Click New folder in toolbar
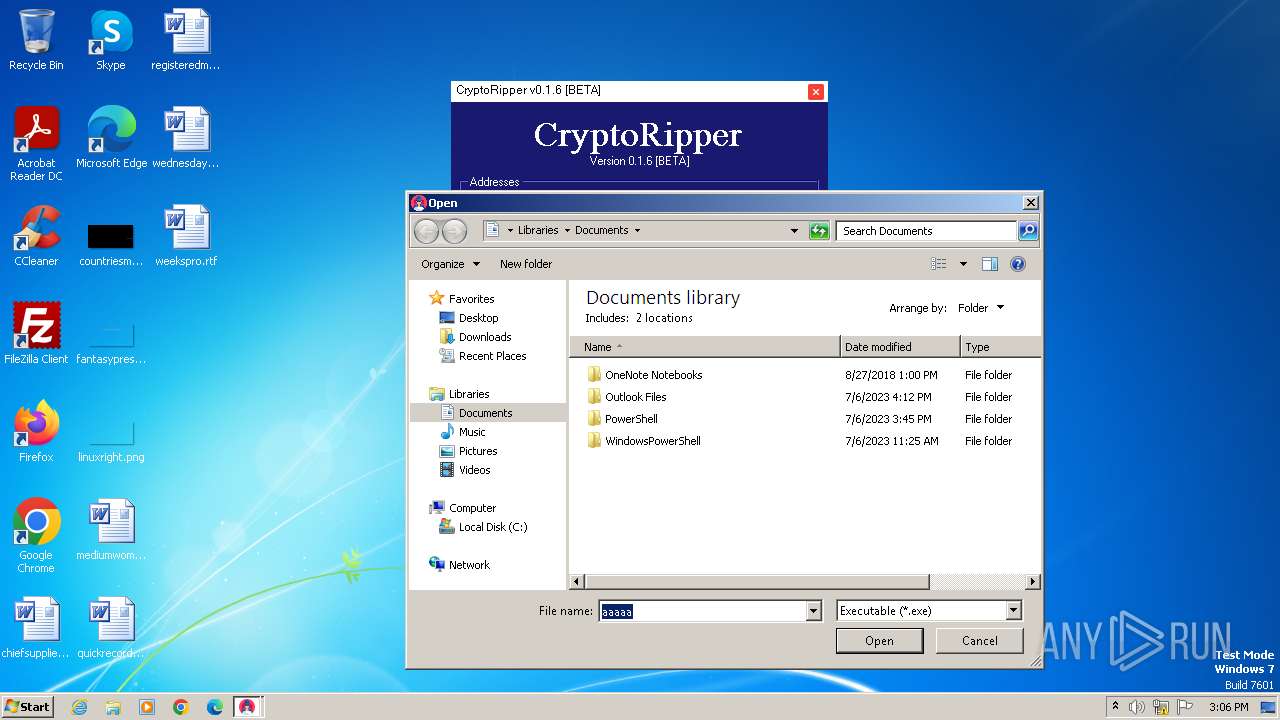The width and height of the screenshot is (1280, 720). [526, 264]
